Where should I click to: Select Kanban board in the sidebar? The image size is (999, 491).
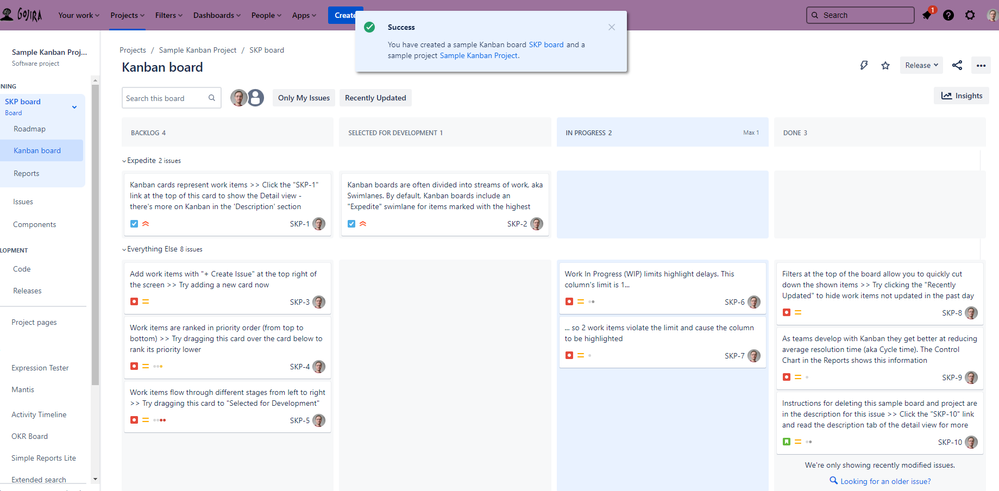43,151
